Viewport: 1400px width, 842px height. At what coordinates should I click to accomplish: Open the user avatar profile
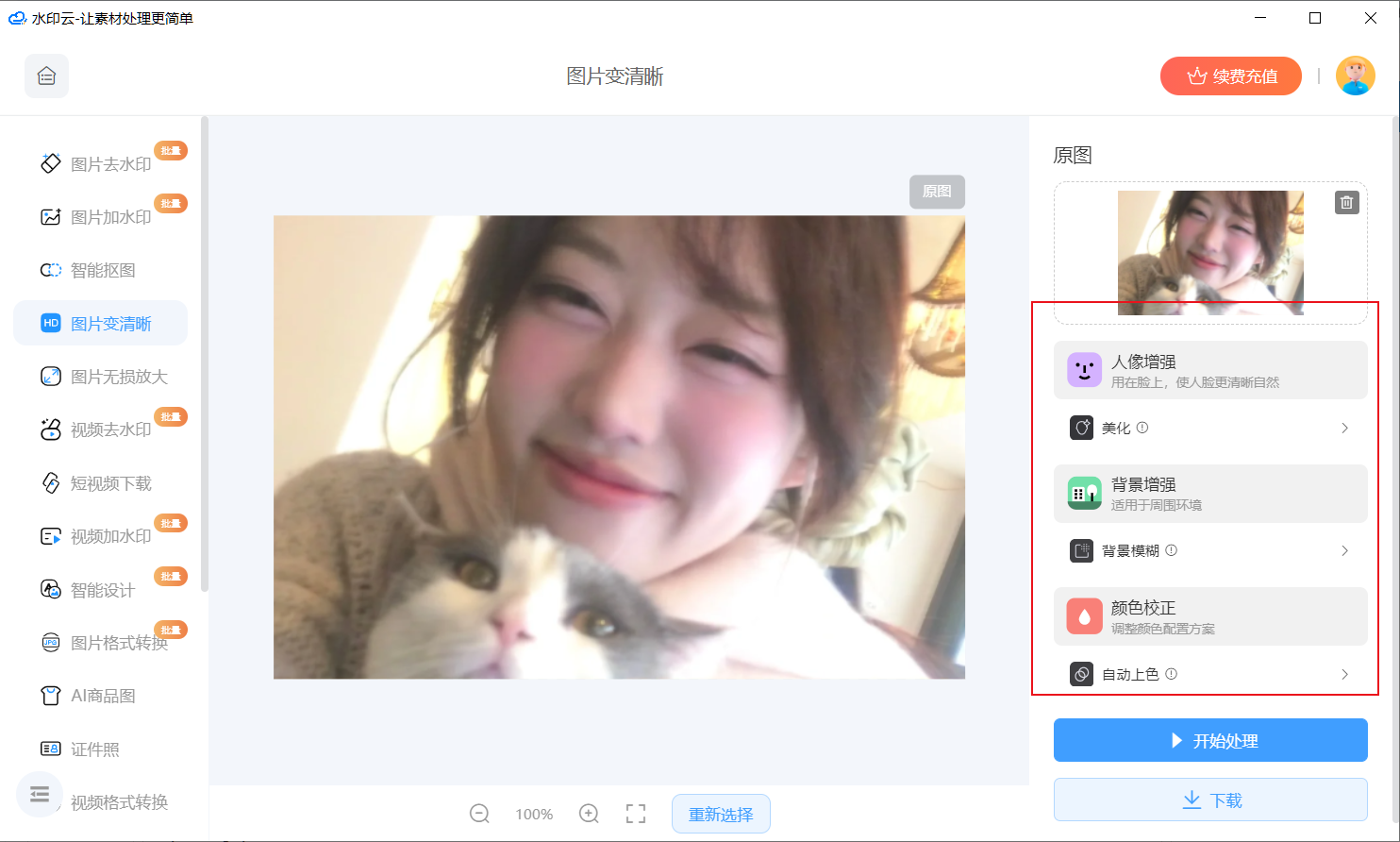(1356, 76)
